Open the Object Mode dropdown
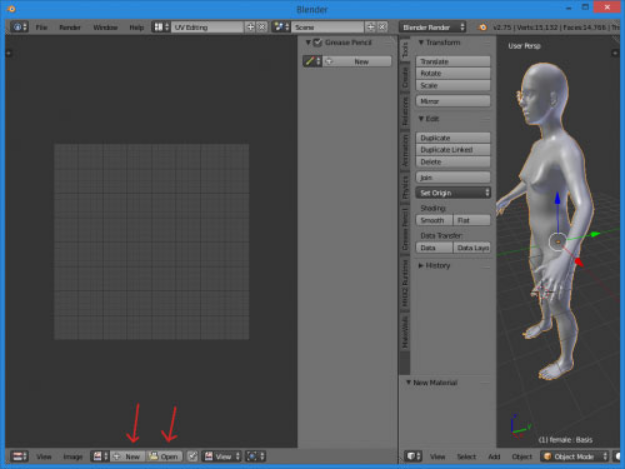The image size is (625, 469). [x=575, y=456]
